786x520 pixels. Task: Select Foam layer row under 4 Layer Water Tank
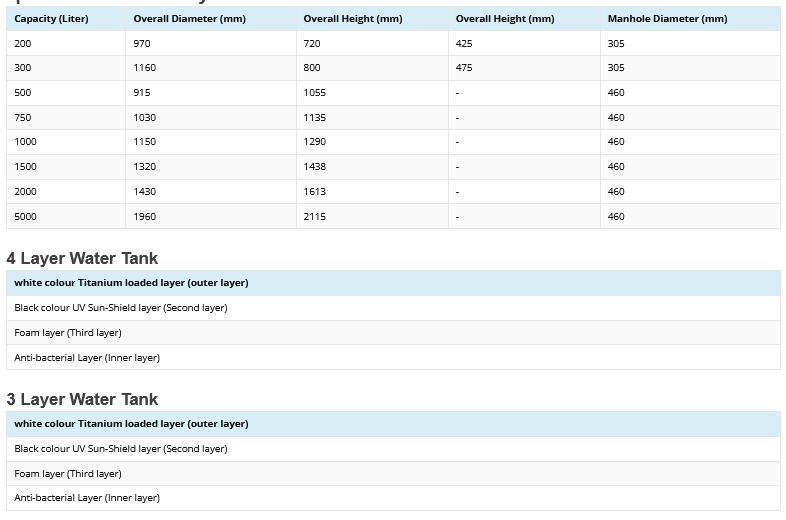tap(68, 333)
